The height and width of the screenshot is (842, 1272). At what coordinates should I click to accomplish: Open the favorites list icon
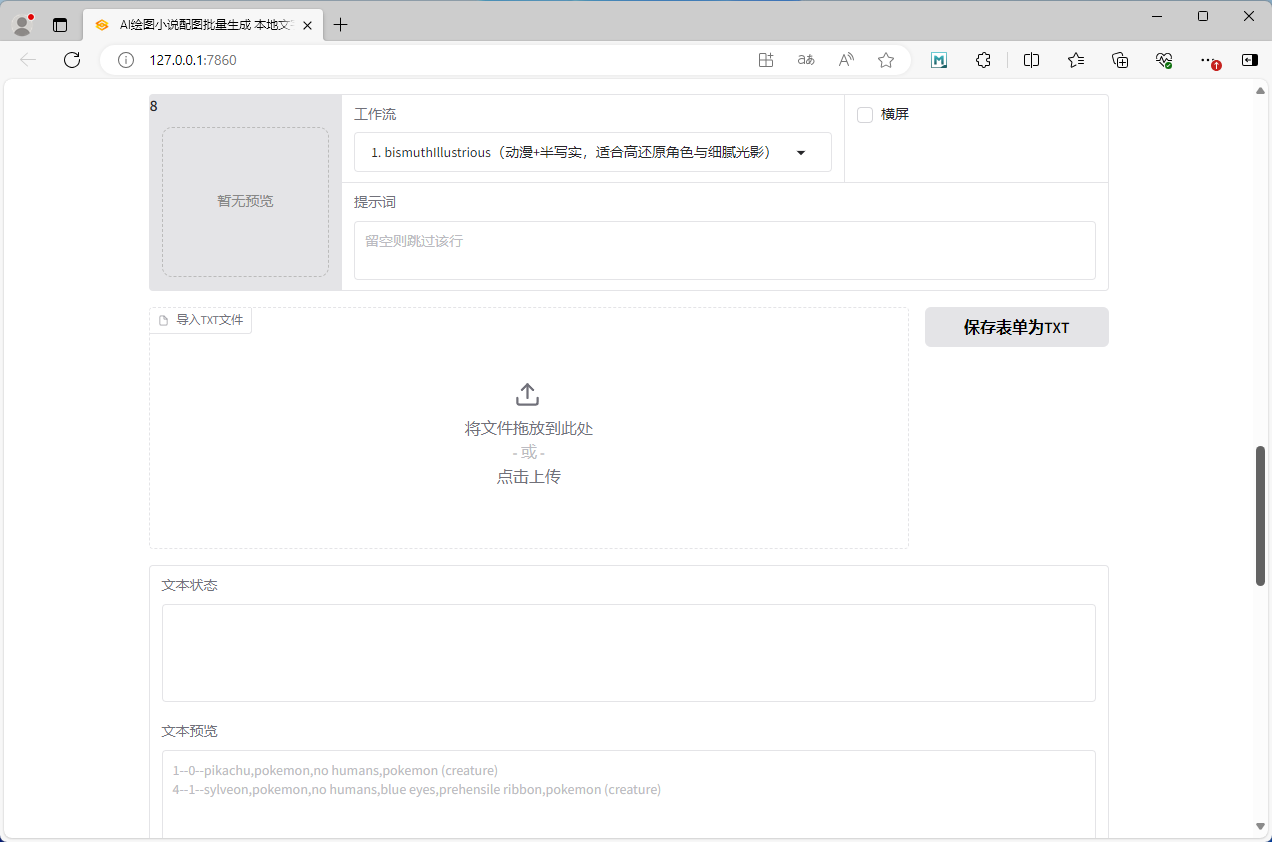pos(1076,60)
